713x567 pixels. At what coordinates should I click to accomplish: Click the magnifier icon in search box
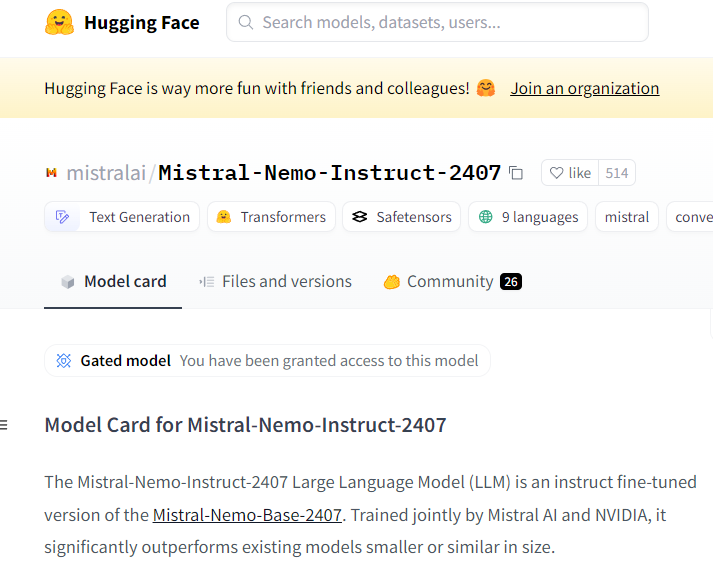[246, 22]
